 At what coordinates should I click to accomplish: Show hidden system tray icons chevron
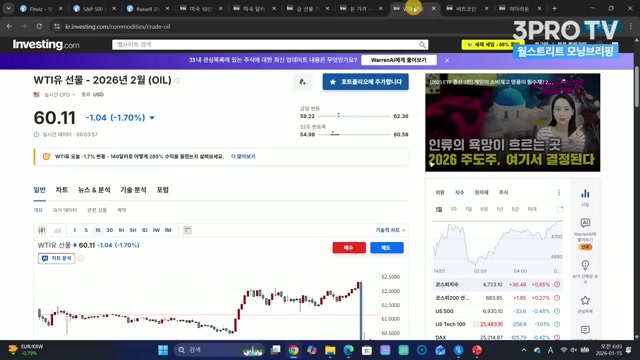point(524,350)
